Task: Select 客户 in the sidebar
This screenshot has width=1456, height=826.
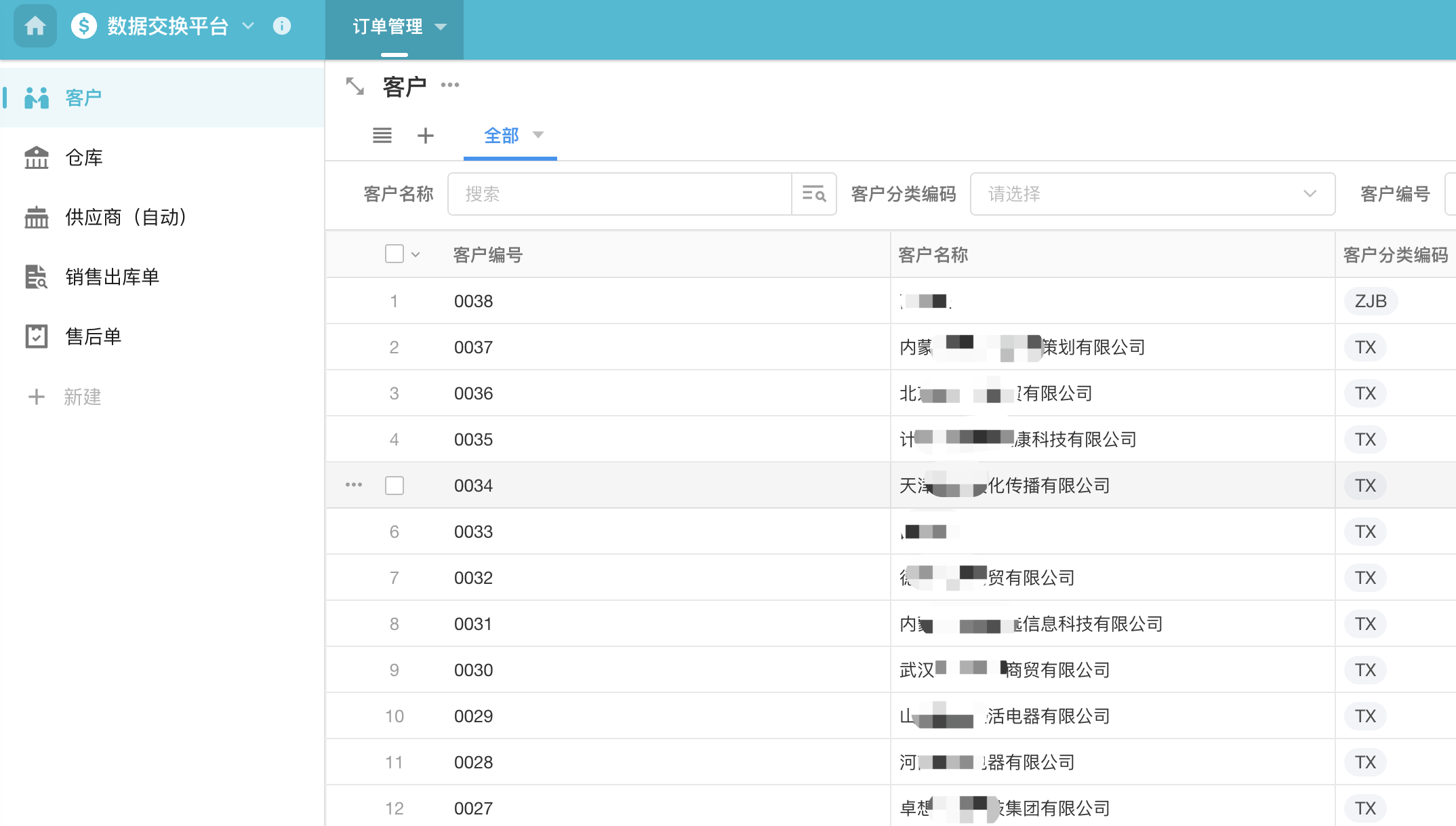Action: coord(163,98)
